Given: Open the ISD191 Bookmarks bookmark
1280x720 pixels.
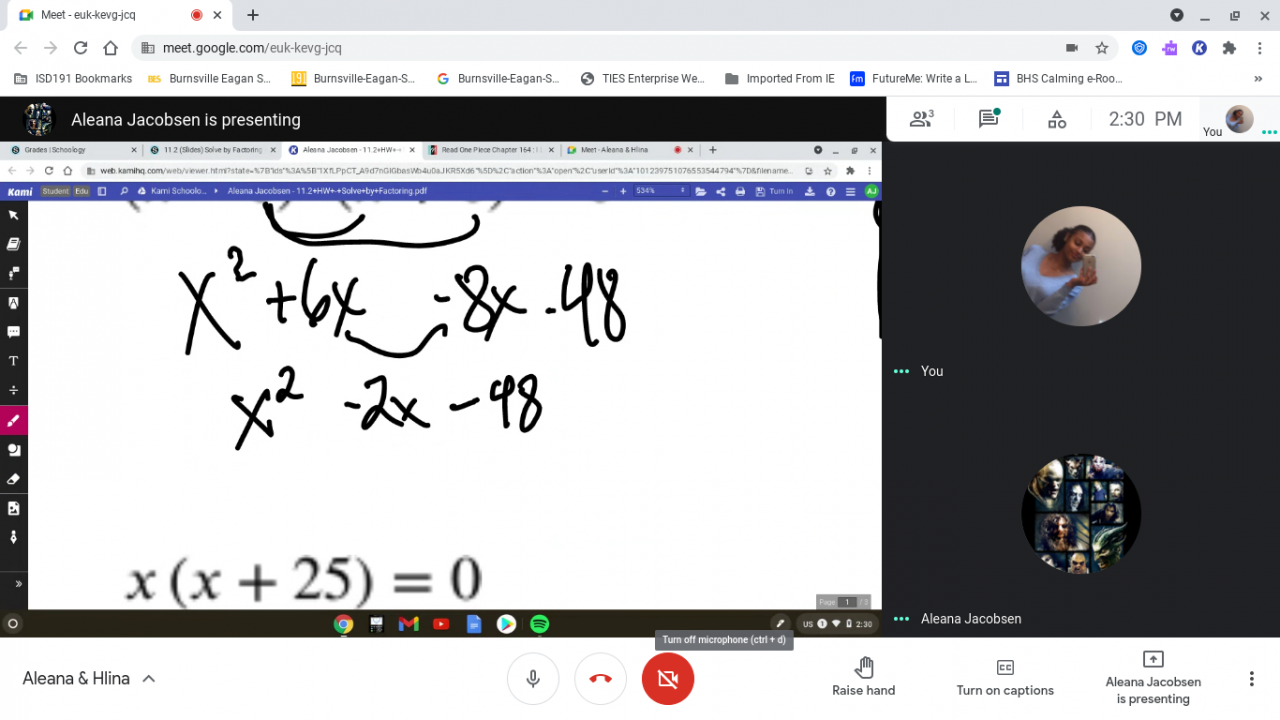Looking at the screenshot, I should 74,79.
